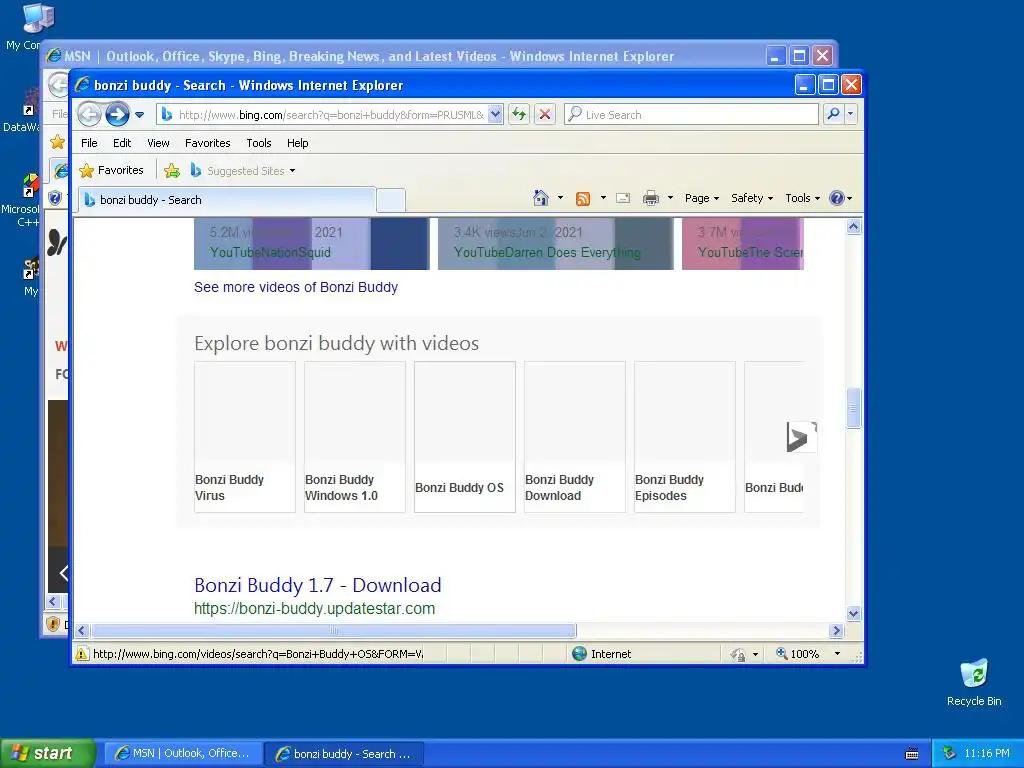
Task: Open the Help menu
Action: 297,143
